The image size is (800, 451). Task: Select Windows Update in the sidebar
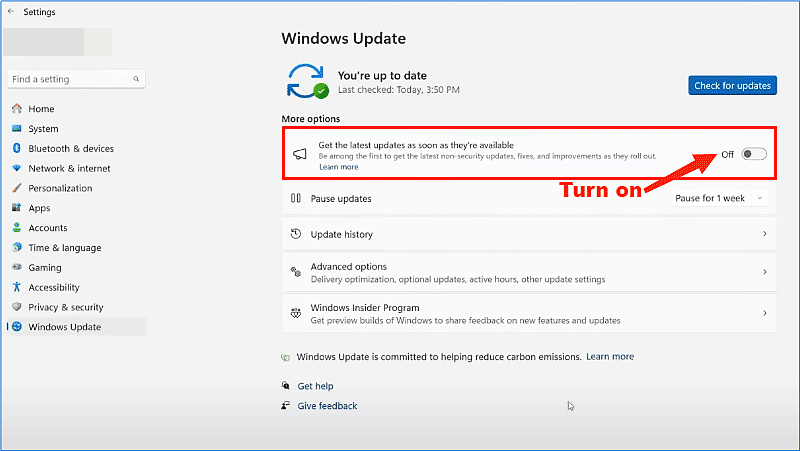(x=77, y=327)
